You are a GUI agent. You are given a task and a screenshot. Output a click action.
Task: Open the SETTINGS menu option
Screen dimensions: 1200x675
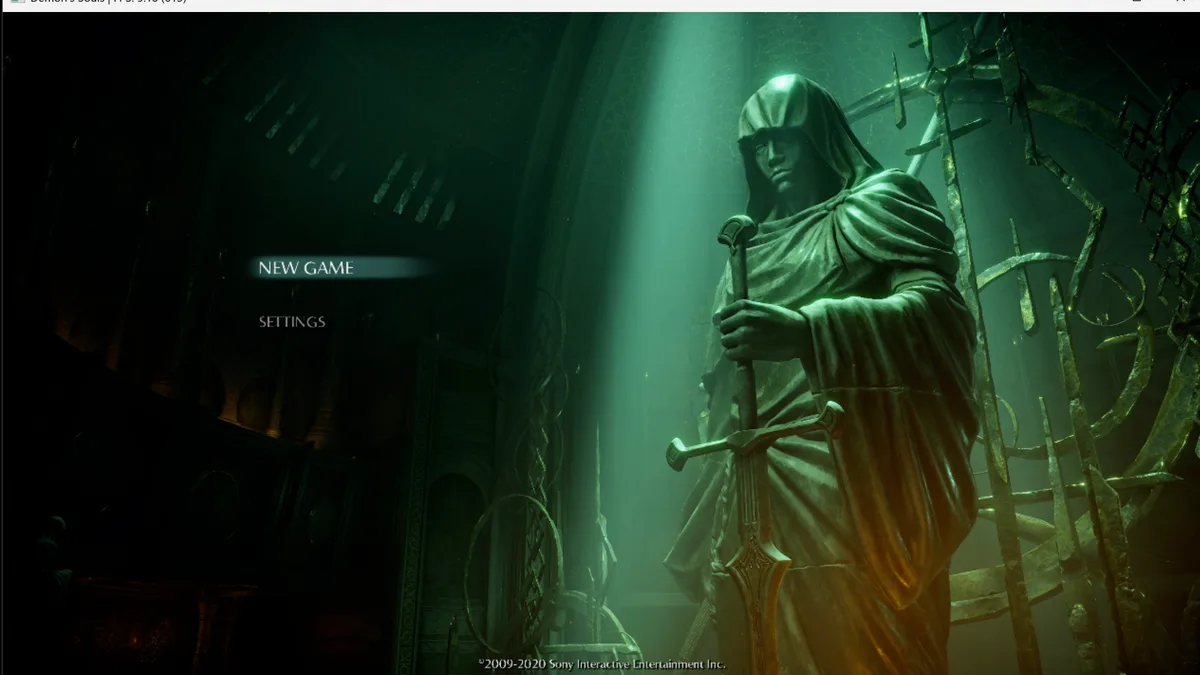pos(292,322)
